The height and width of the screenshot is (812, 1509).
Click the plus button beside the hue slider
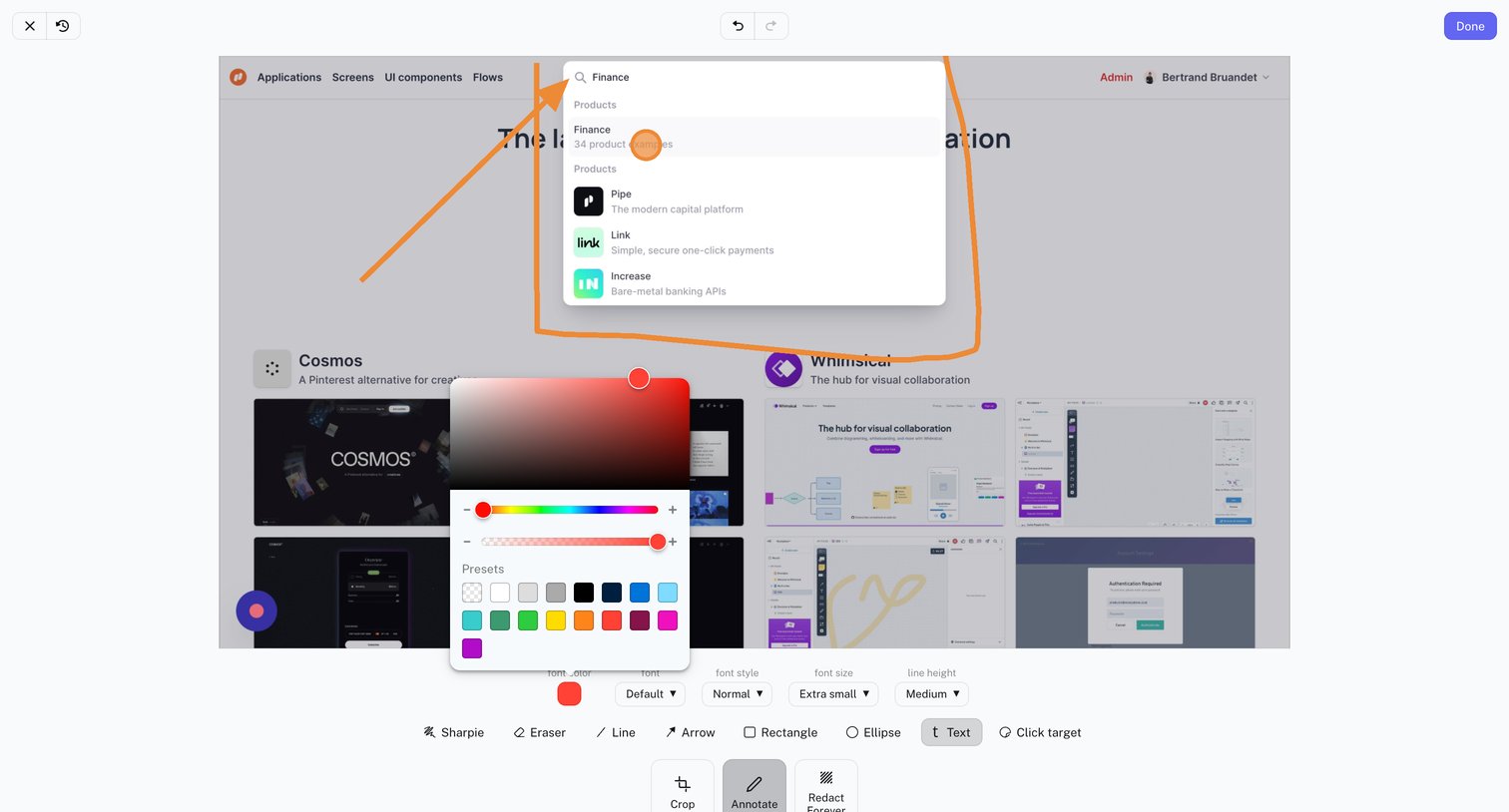673,510
